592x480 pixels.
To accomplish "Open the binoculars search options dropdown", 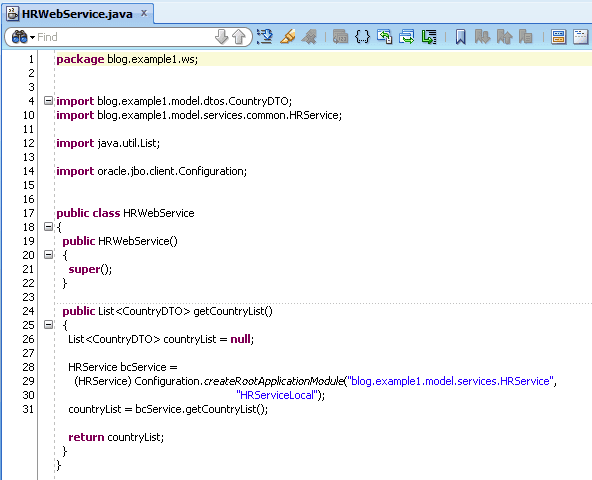I will [x=23, y=37].
